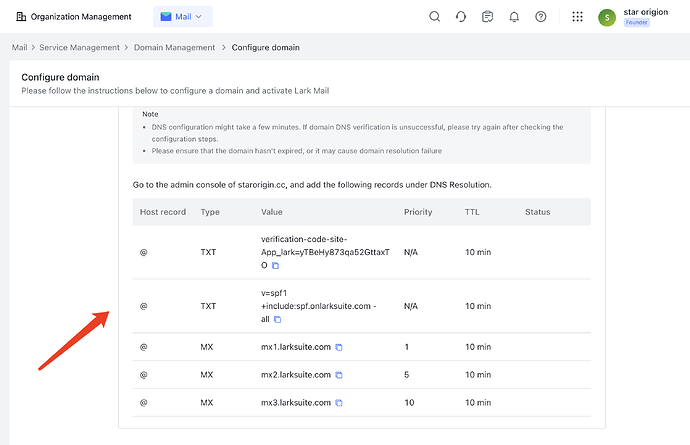This screenshot has height=445, width=690.
Task: Click the Note heading in the info box
Action: point(150,114)
